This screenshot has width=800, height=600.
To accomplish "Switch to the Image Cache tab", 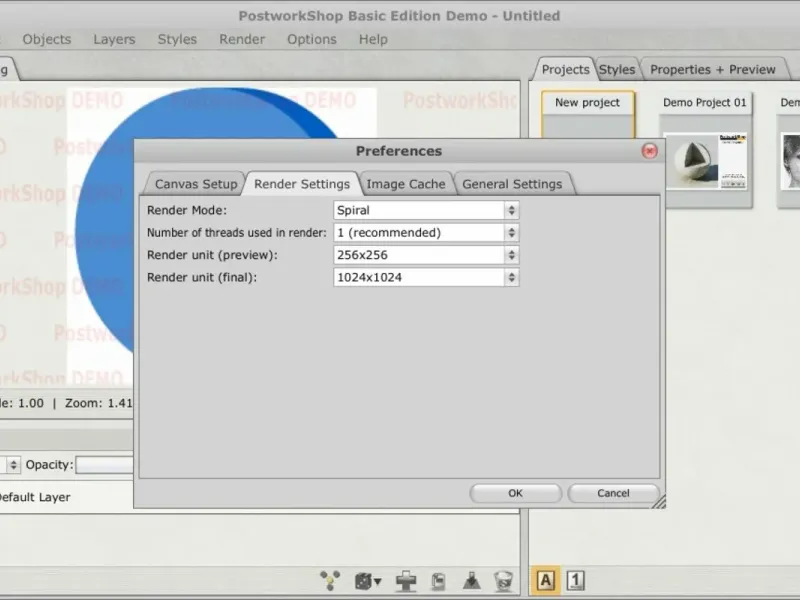I will [406, 184].
